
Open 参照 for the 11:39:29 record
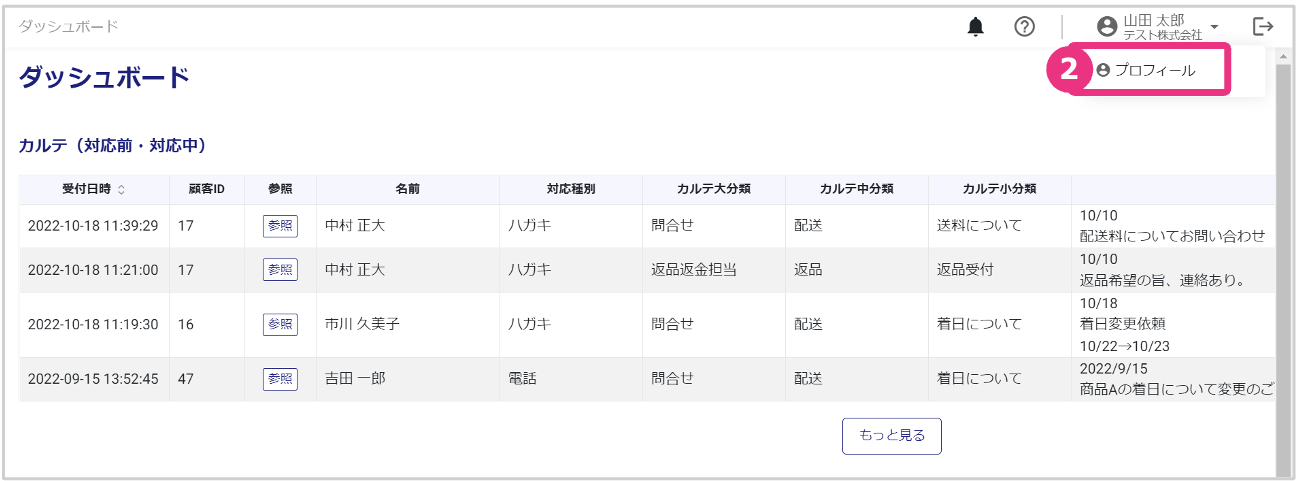click(x=280, y=226)
